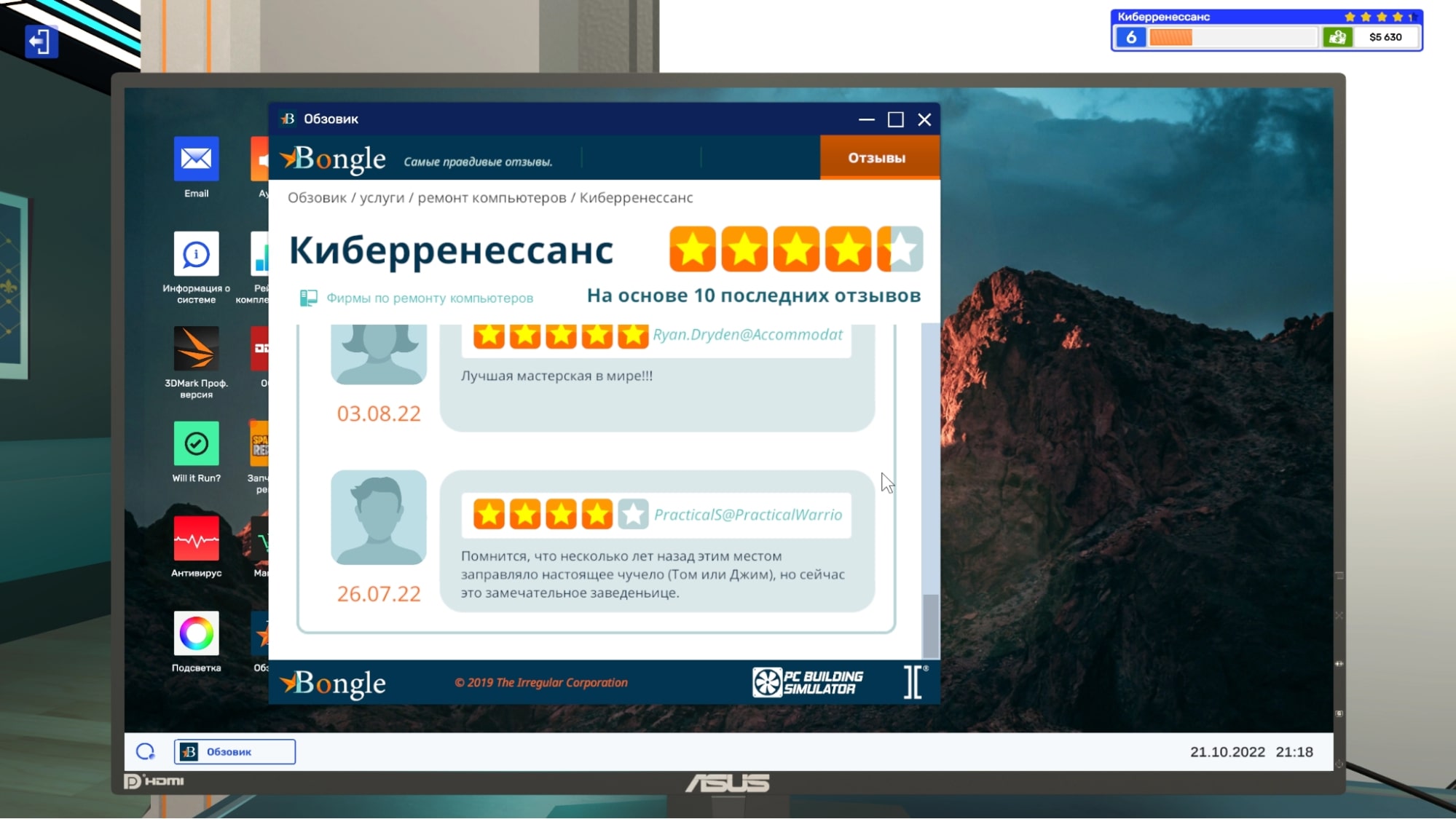Click the slogan Самые правдивые отзывы
Image resolution: width=1456 pixels, height=819 pixels.
click(478, 162)
